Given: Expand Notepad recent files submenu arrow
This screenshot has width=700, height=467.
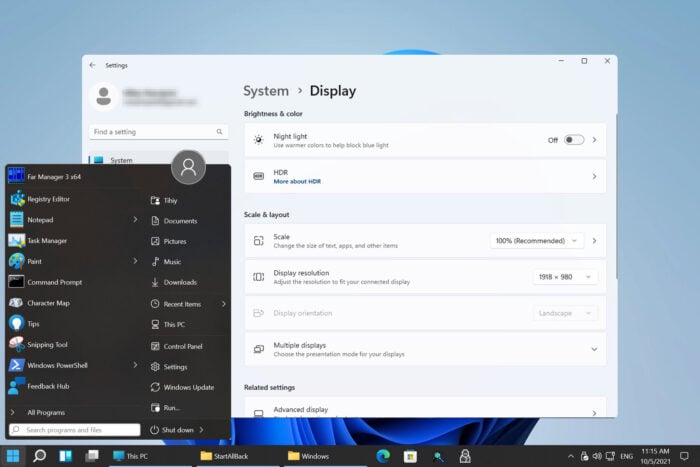Looking at the screenshot, I should [x=135, y=219].
